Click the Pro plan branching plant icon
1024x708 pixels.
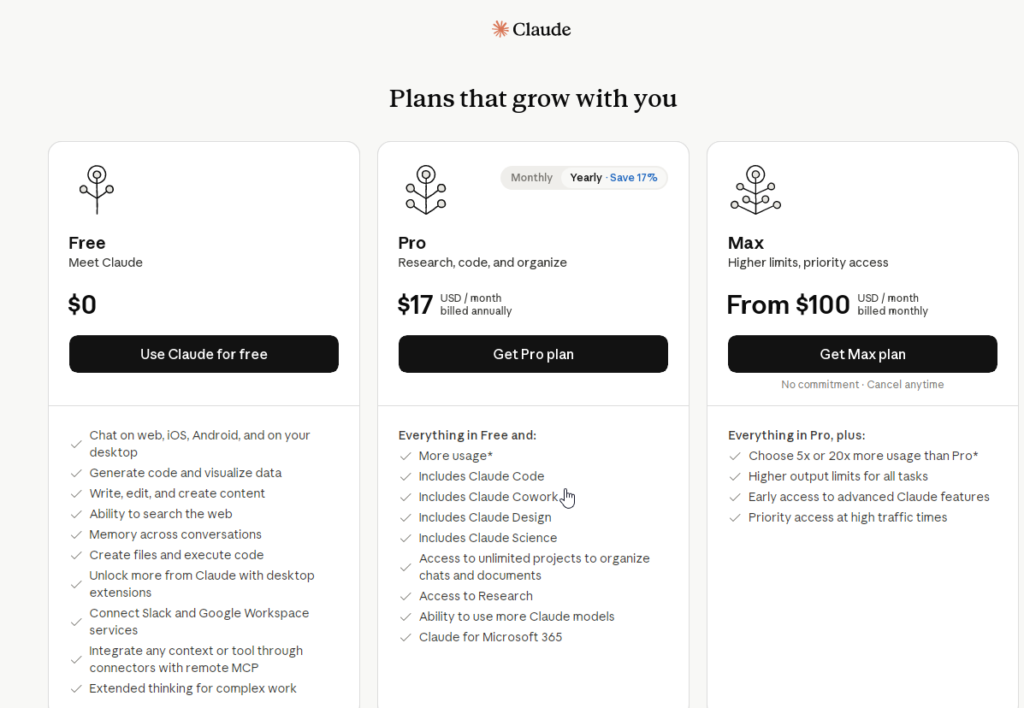pyautogui.click(x=426, y=189)
